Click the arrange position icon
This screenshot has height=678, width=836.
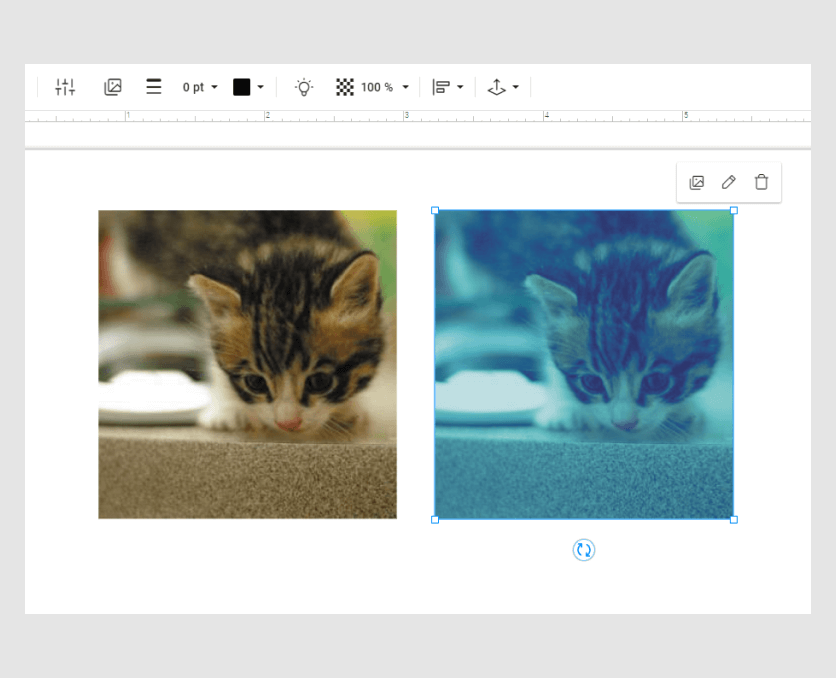(x=497, y=87)
